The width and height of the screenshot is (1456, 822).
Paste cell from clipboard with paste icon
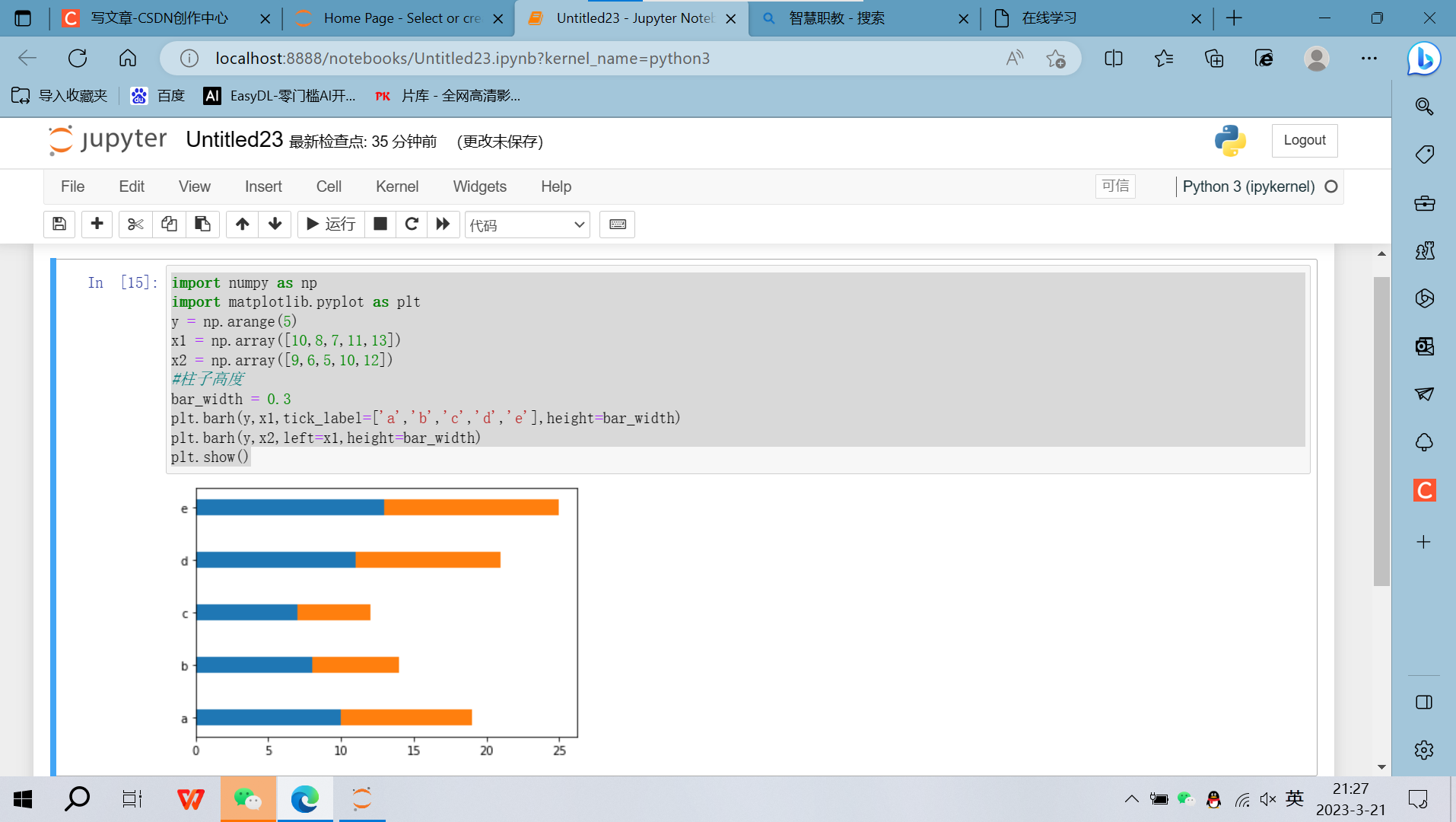point(202,224)
